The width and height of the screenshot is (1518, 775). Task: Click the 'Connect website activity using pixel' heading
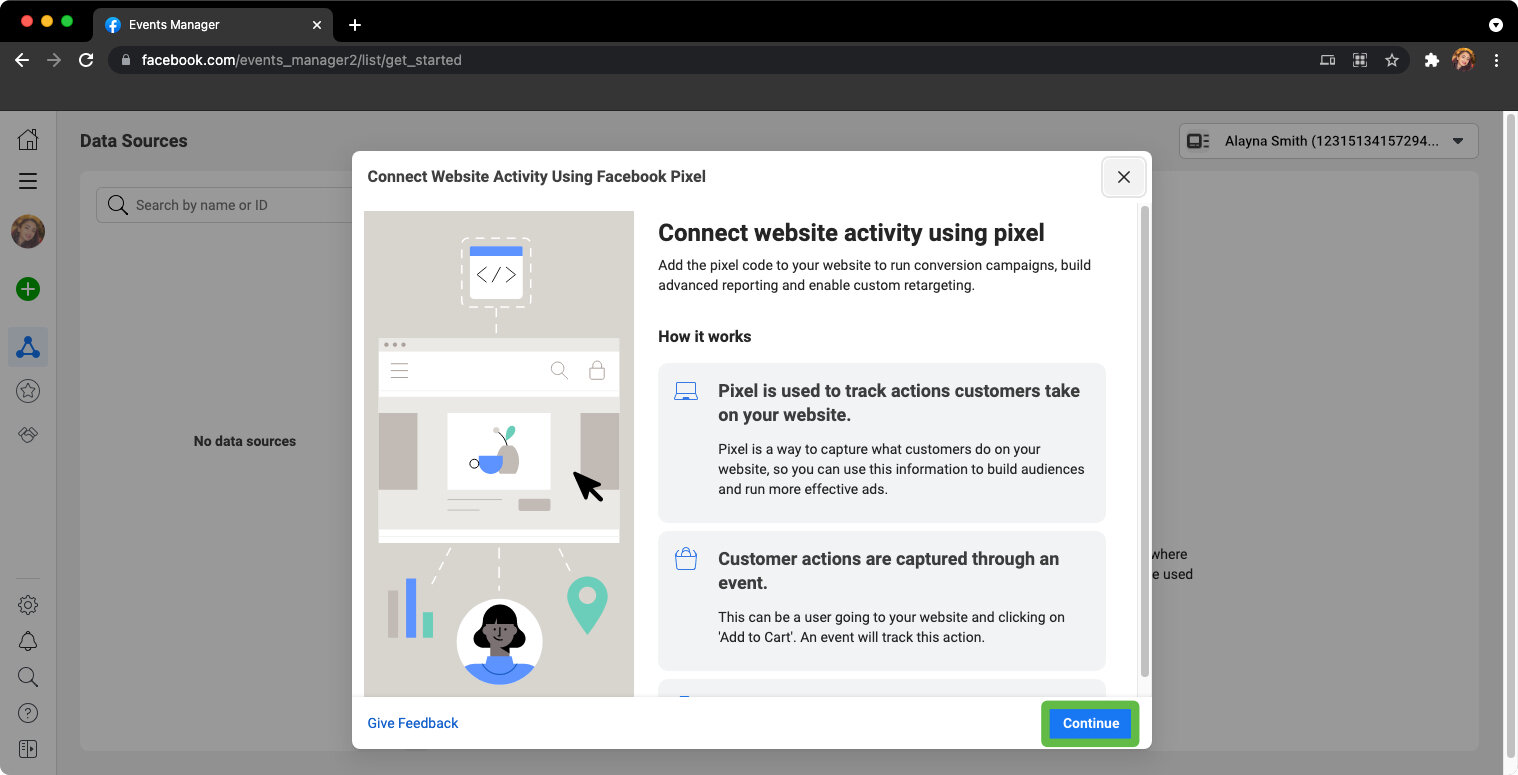point(851,233)
